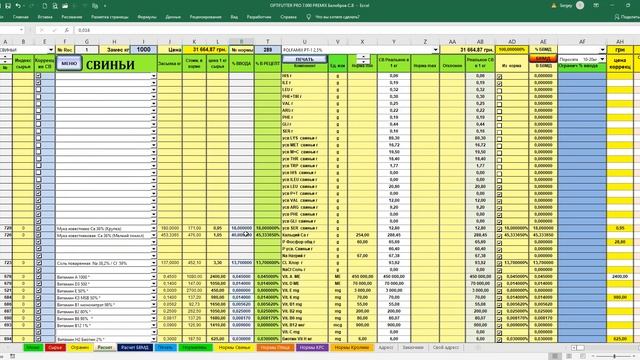Screen dimensions: 640x360
Task: Click the Tell Me lightbulb icon
Action: point(309,17)
